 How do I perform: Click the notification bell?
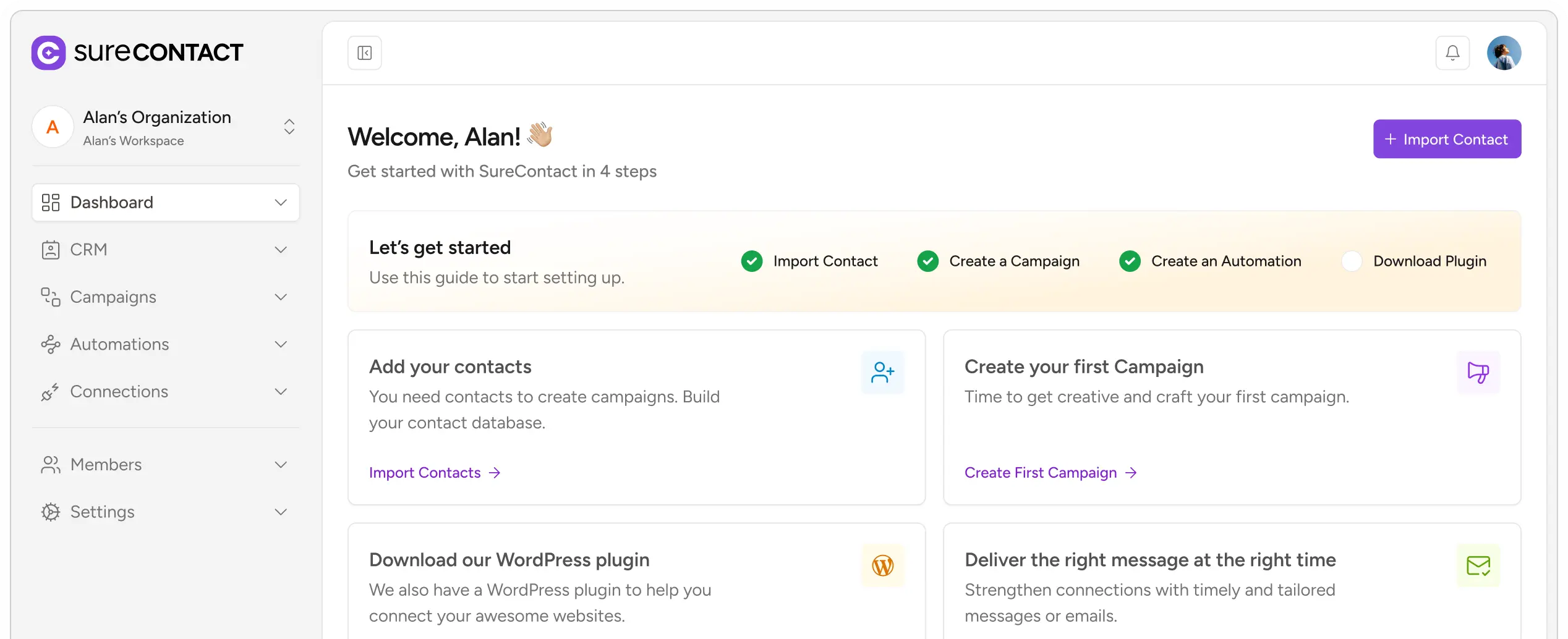point(1452,53)
